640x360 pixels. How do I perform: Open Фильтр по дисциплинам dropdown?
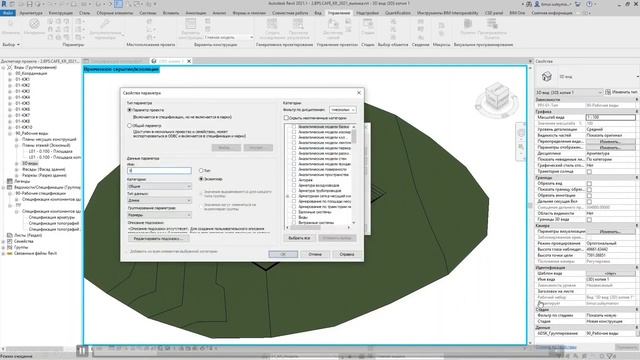coord(342,110)
